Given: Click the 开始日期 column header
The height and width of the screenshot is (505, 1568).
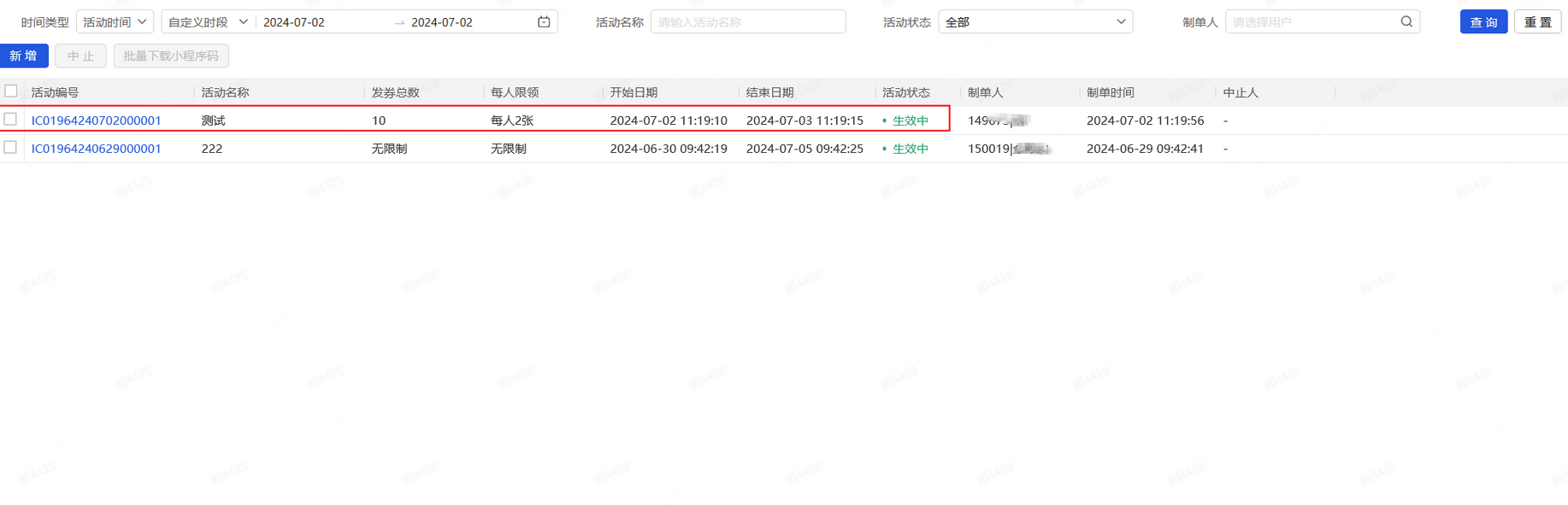Looking at the screenshot, I should pos(634,92).
